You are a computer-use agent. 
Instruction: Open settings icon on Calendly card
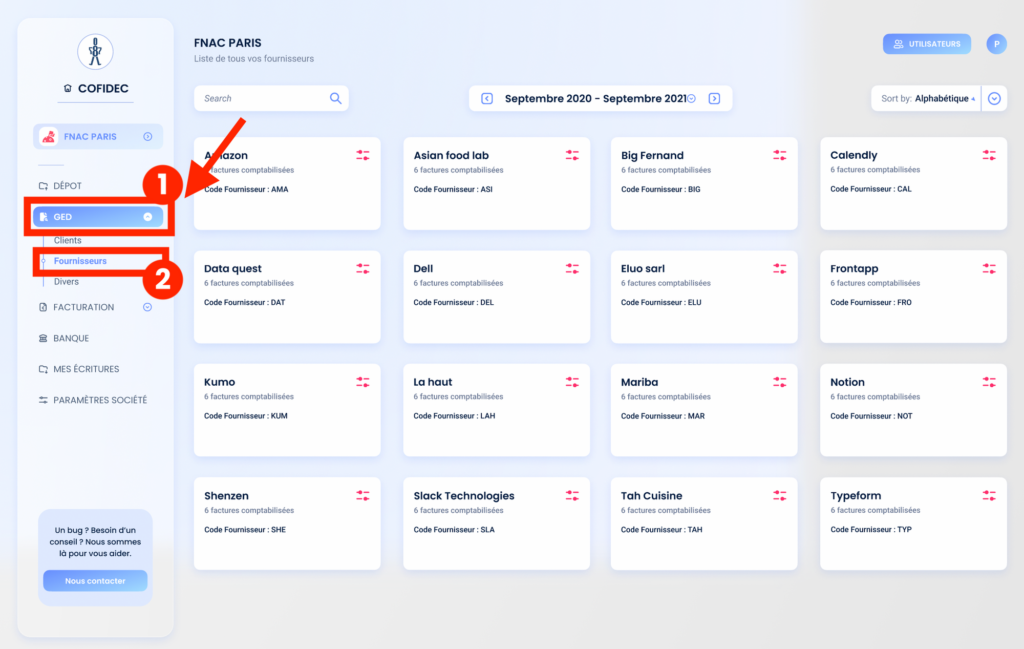[989, 155]
